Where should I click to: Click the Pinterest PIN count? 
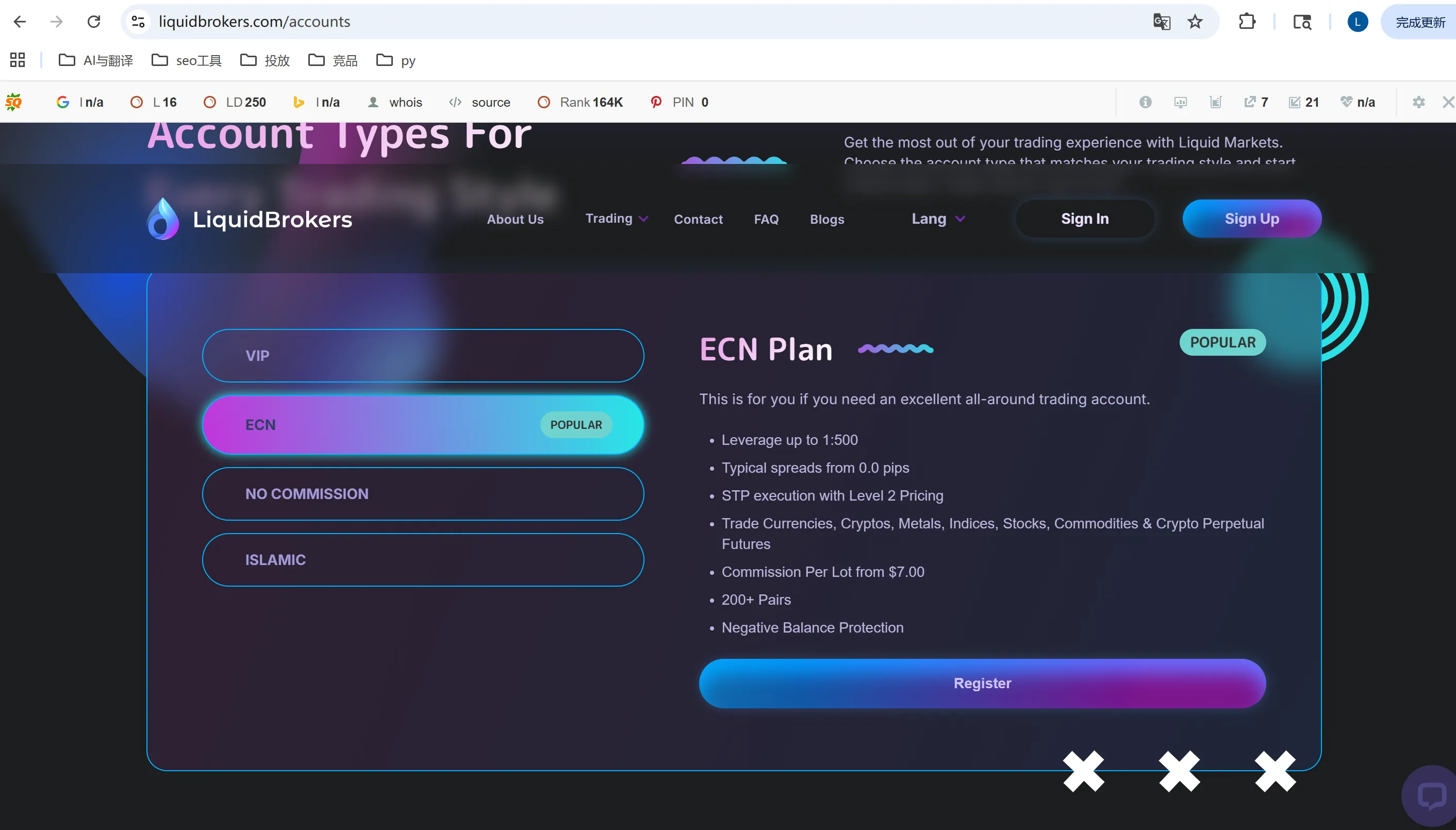[680, 102]
